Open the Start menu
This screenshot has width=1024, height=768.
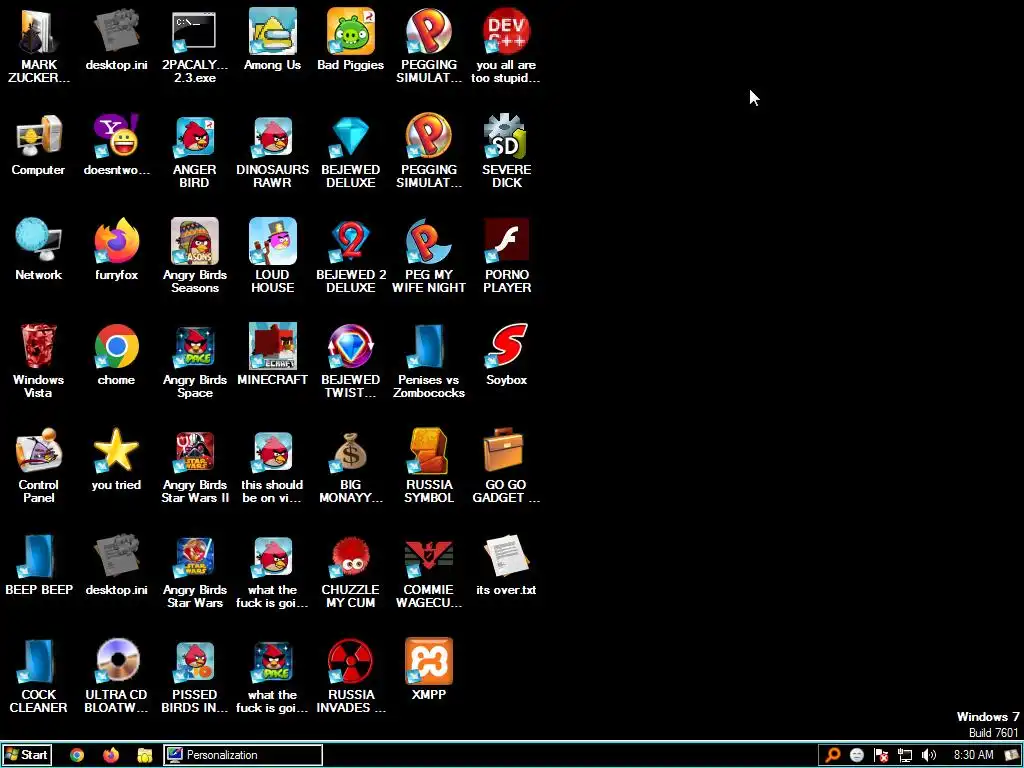[27, 755]
